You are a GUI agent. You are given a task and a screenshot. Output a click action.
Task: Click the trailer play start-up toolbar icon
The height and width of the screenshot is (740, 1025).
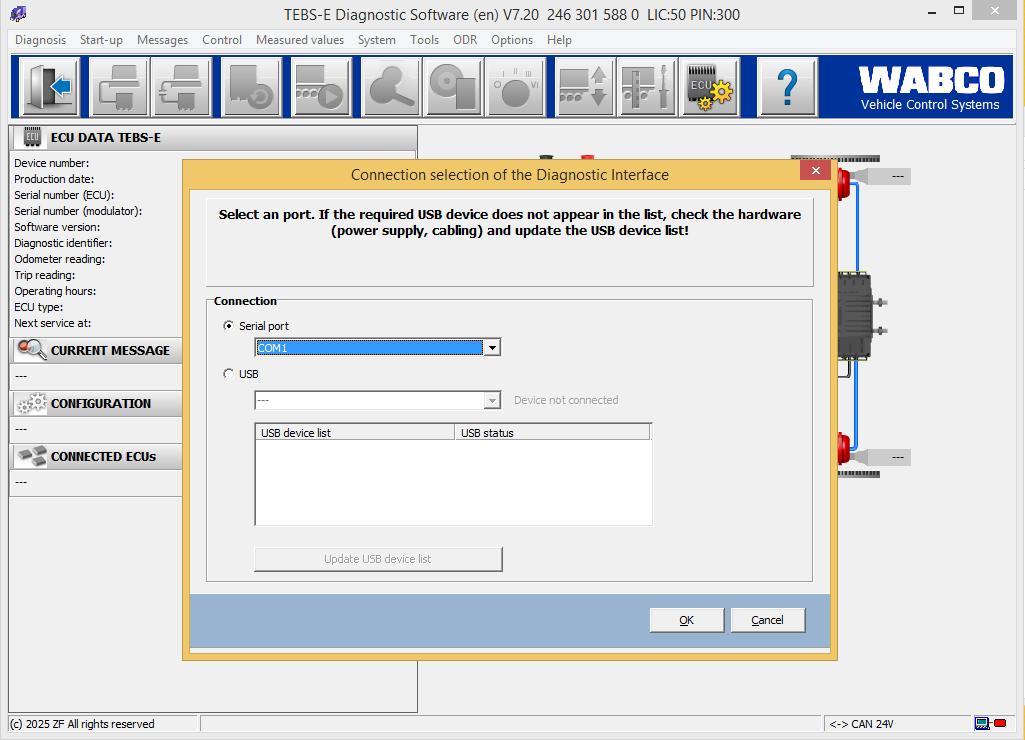(320, 87)
